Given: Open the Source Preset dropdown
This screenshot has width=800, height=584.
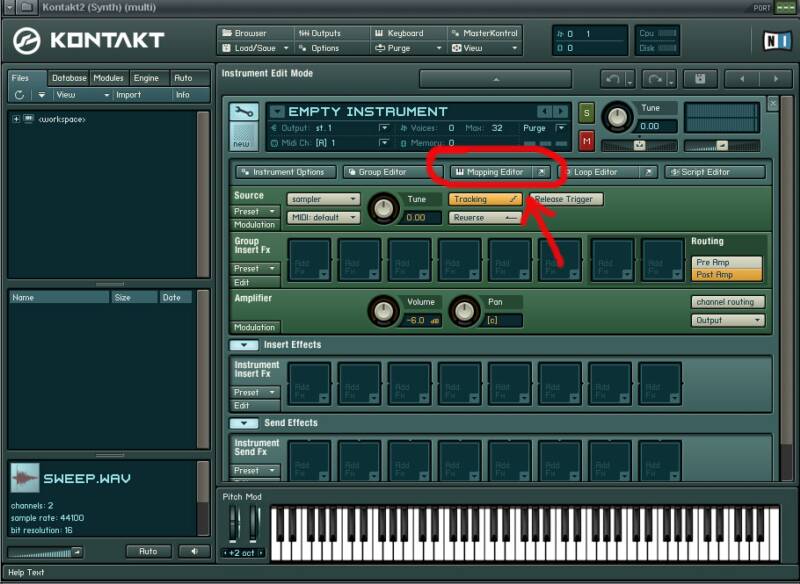Looking at the screenshot, I should [x=255, y=212].
